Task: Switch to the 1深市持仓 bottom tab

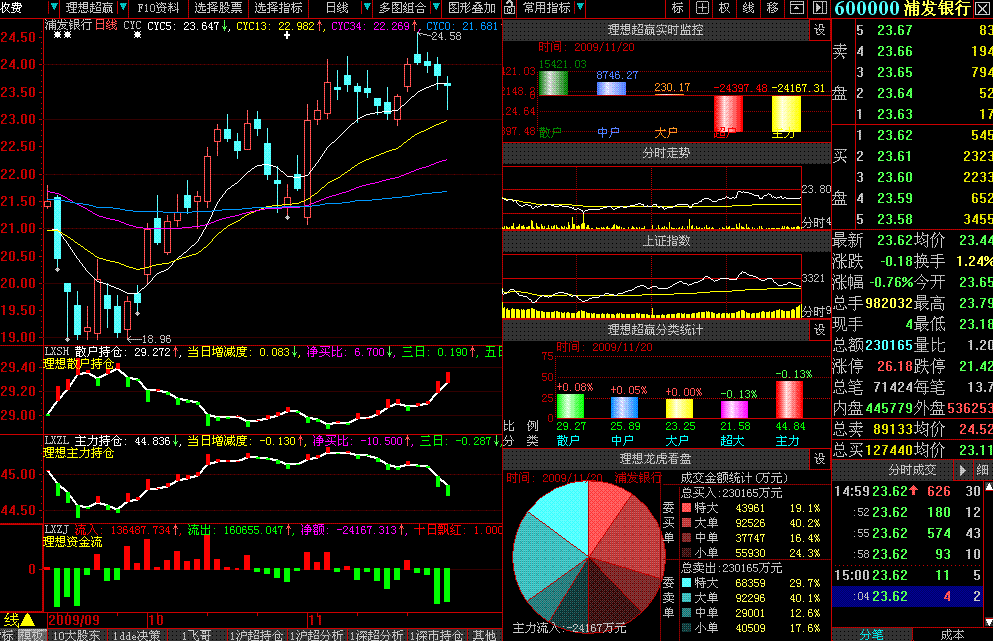Action: (x=436, y=635)
